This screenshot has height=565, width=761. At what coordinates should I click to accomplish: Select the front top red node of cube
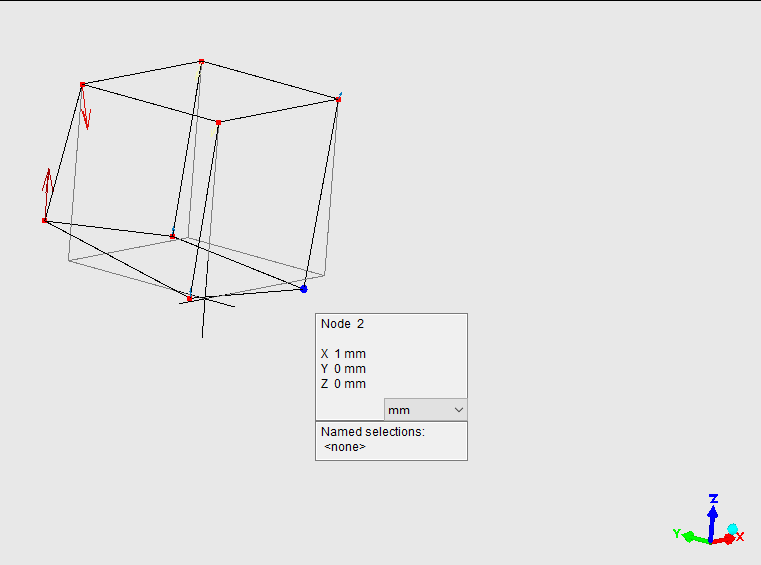tap(218, 122)
